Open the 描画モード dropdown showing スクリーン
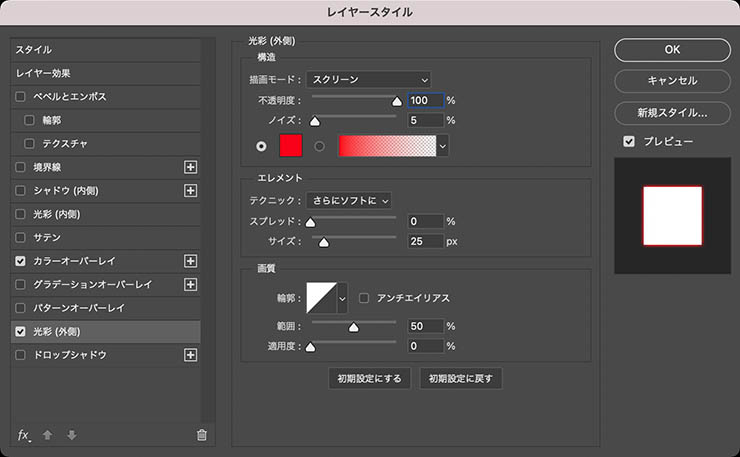 [x=369, y=79]
